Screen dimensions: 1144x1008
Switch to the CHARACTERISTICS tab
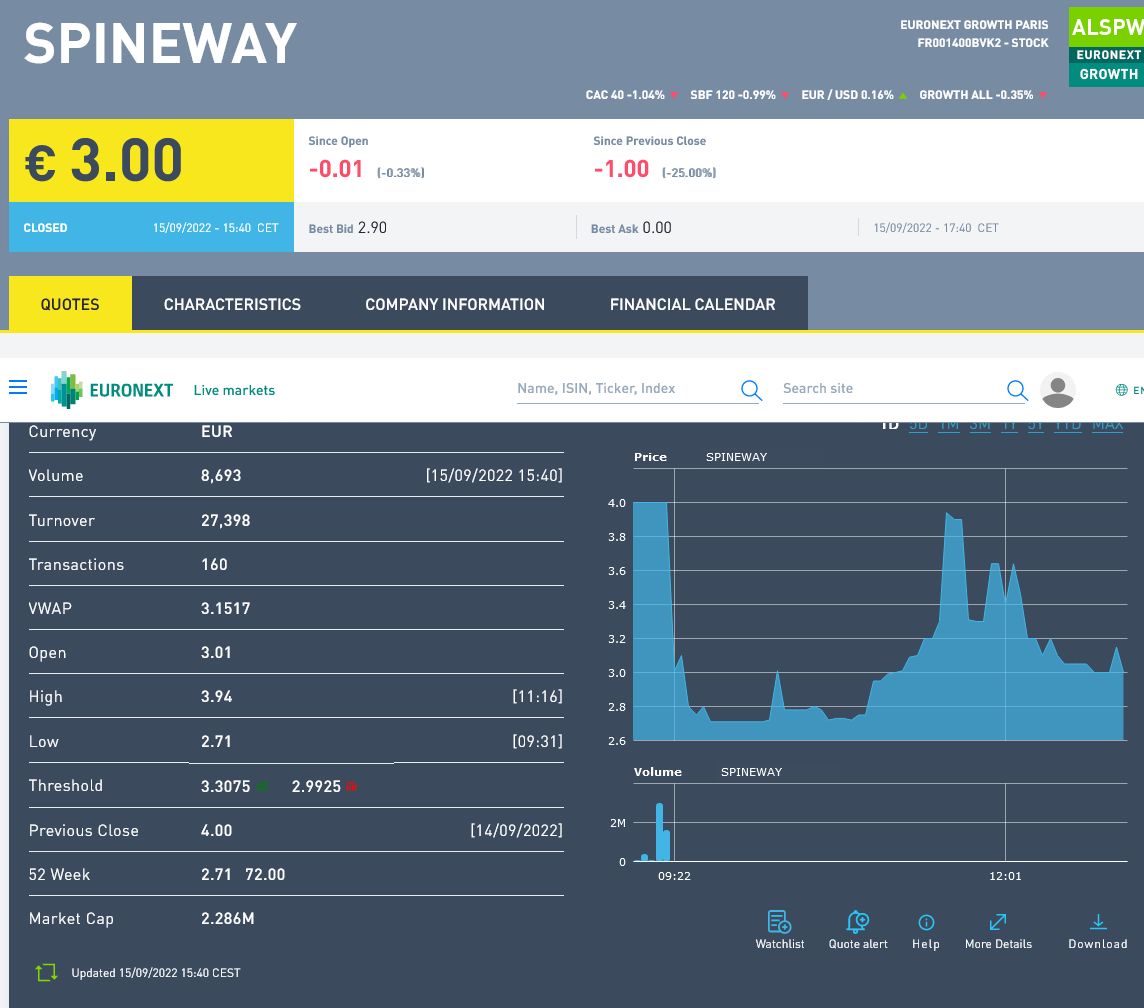(232, 304)
